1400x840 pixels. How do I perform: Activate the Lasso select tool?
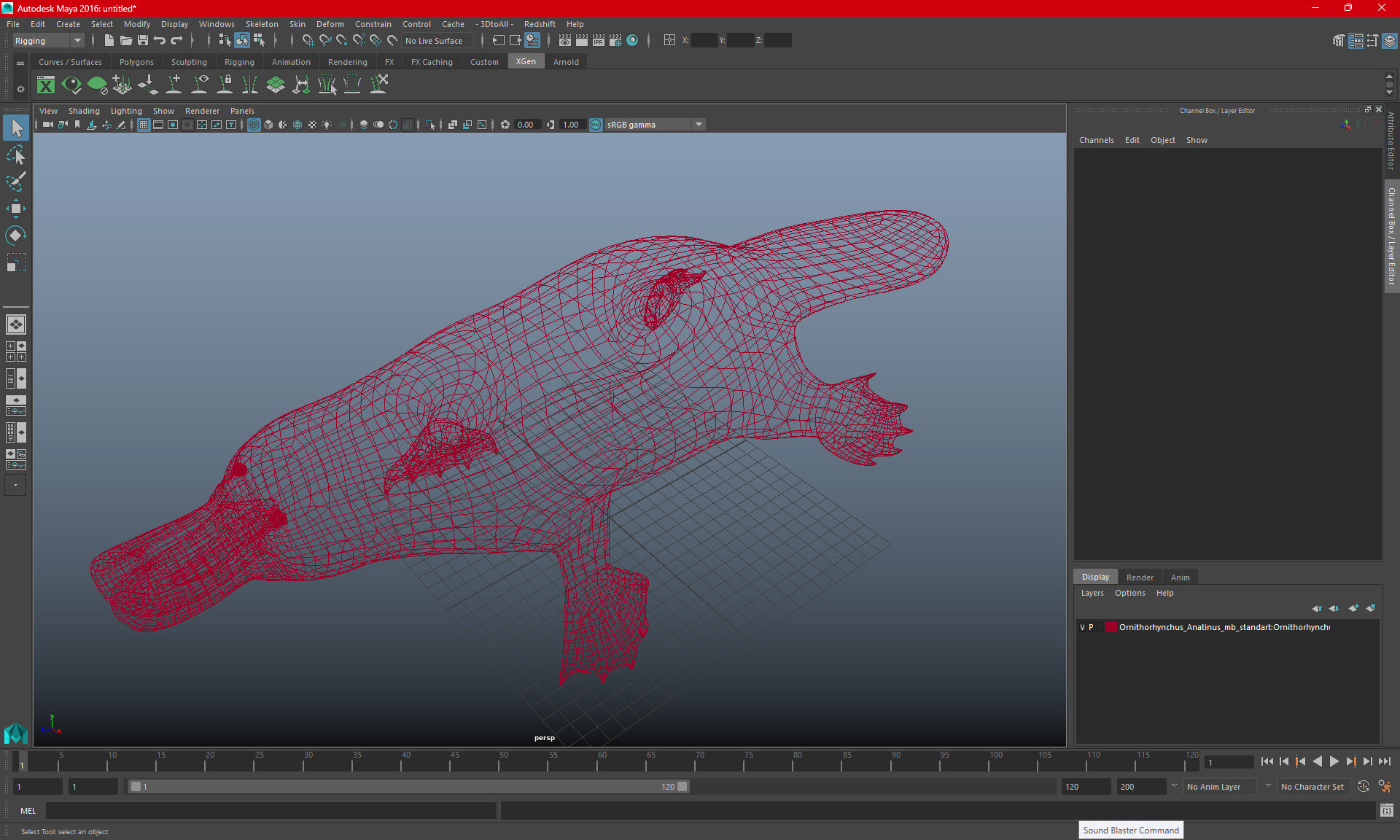point(16,155)
